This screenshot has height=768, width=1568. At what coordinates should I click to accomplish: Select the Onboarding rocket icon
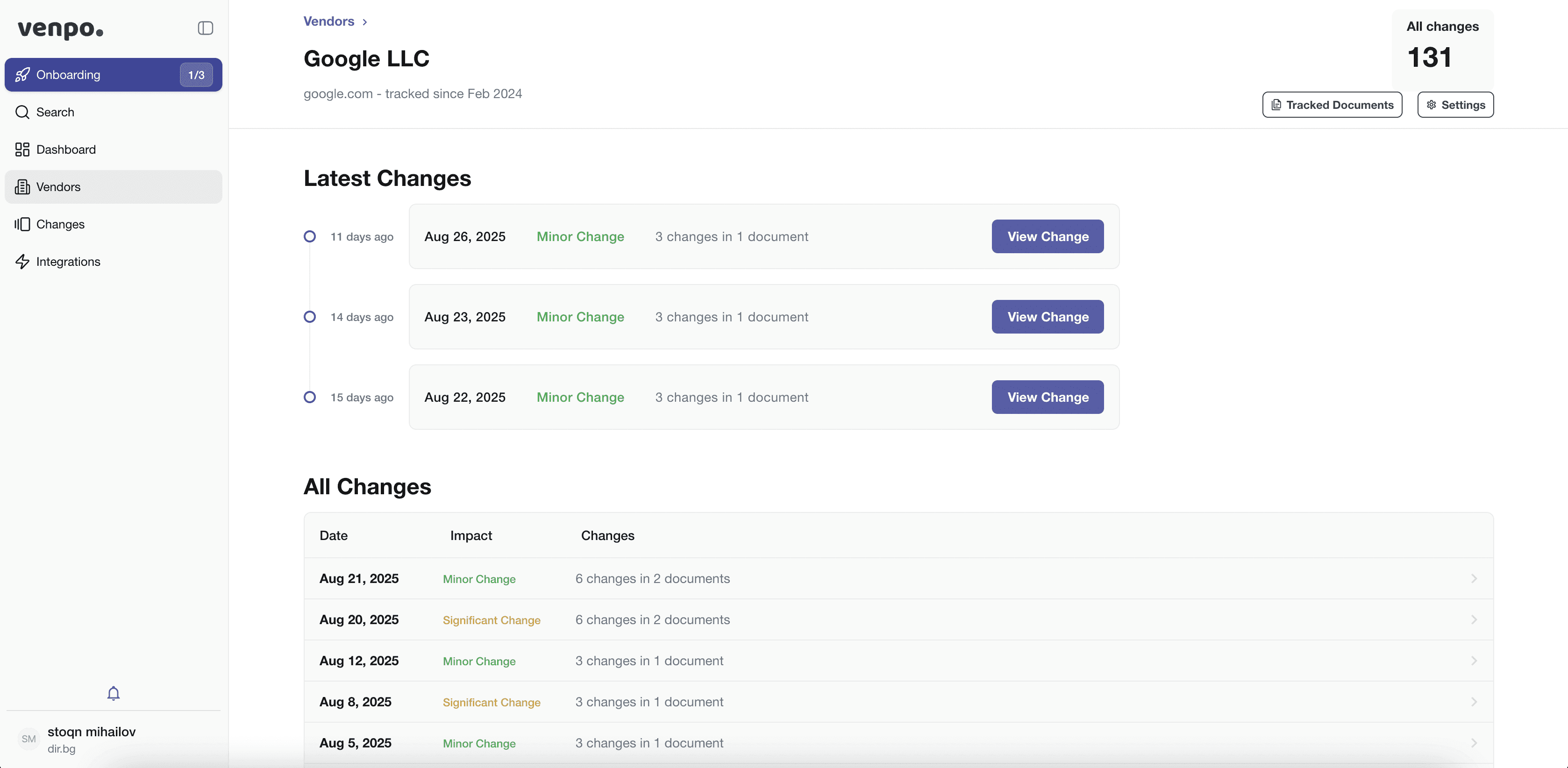22,74
